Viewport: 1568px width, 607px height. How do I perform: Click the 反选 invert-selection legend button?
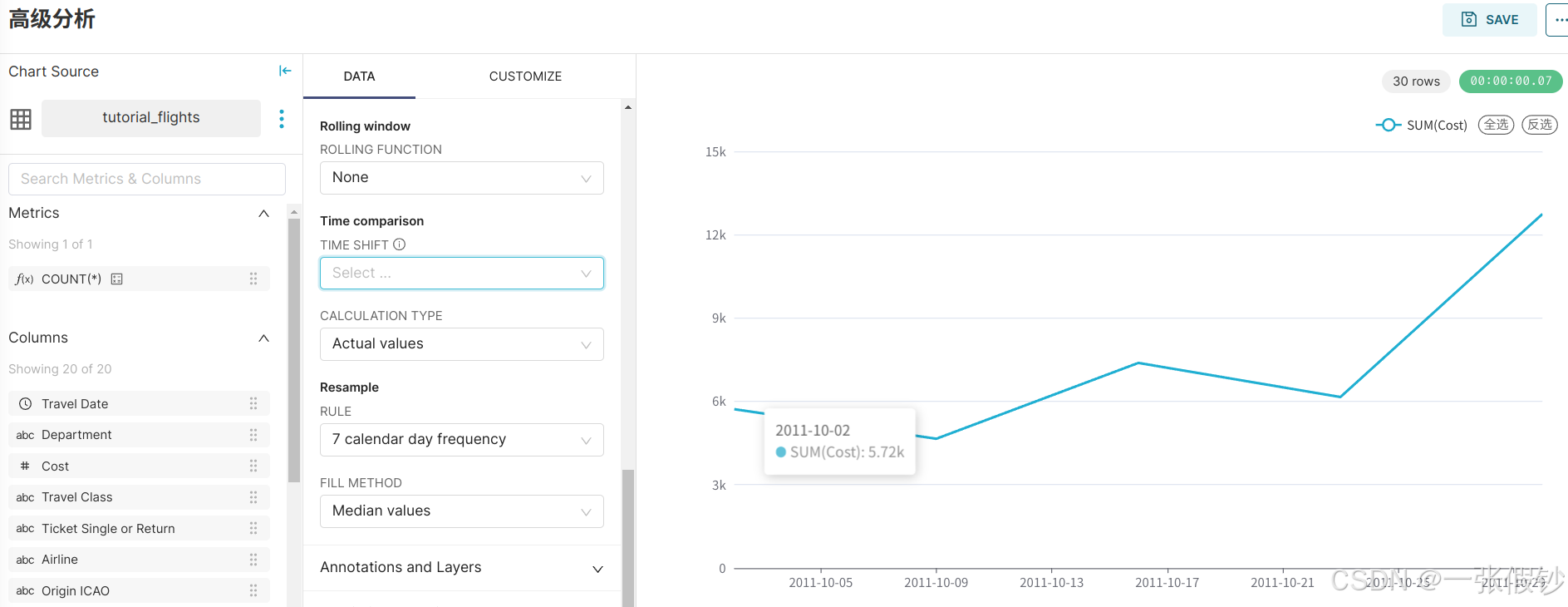point(1539,125)
